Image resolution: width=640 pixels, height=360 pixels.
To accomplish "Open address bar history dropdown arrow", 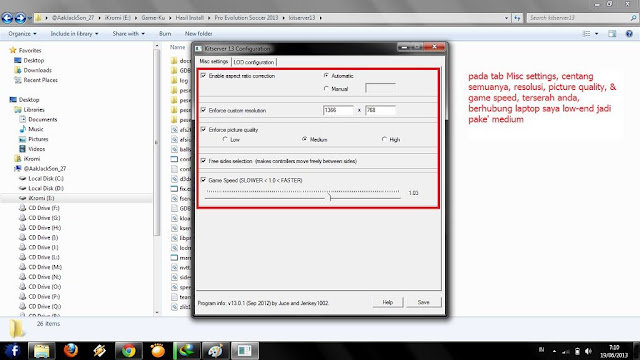I will (506, 18).
